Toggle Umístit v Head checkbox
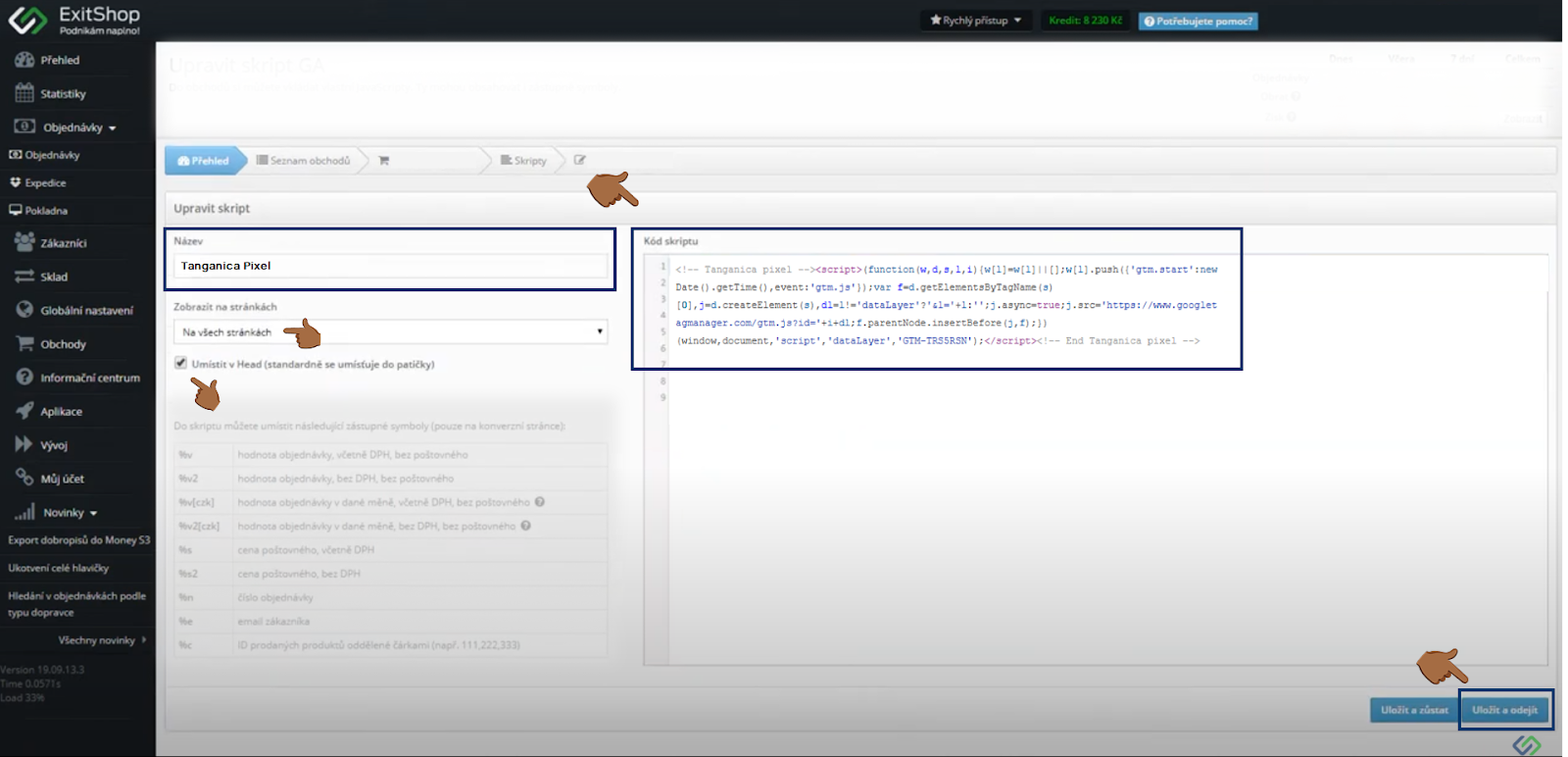The image size is (1568, 757). (x=181, y=363)
